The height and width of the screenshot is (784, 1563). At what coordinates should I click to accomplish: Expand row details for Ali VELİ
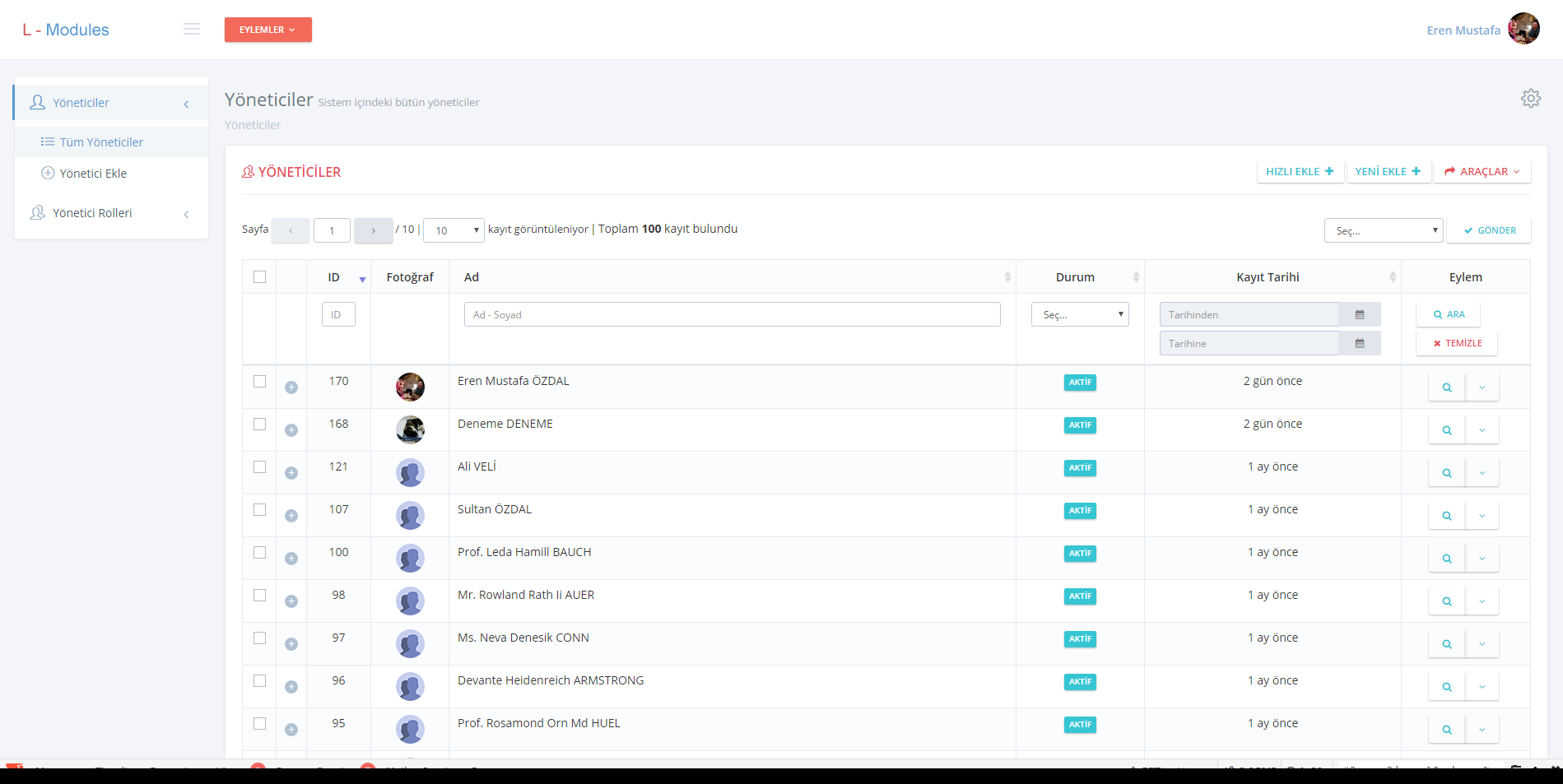click(x=291, y=473)
